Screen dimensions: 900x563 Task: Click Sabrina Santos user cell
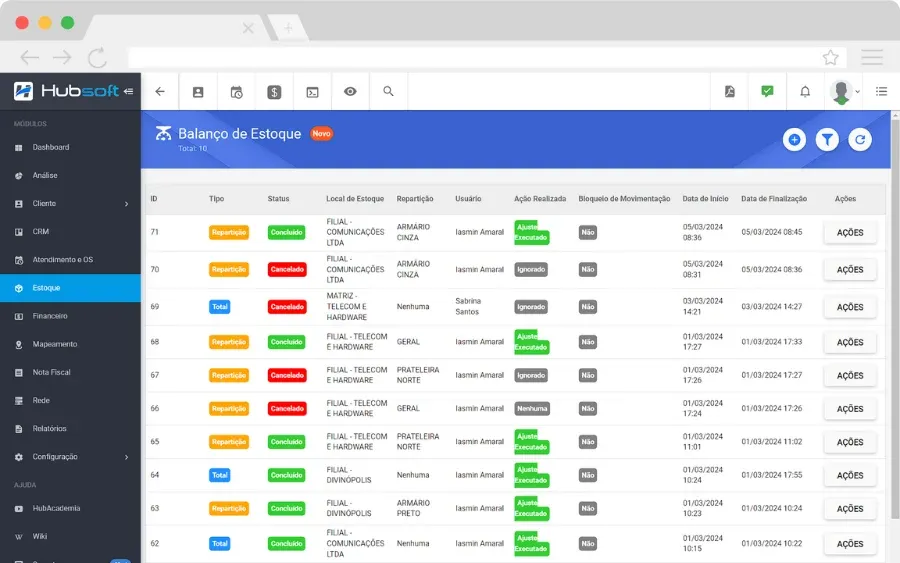468,306
